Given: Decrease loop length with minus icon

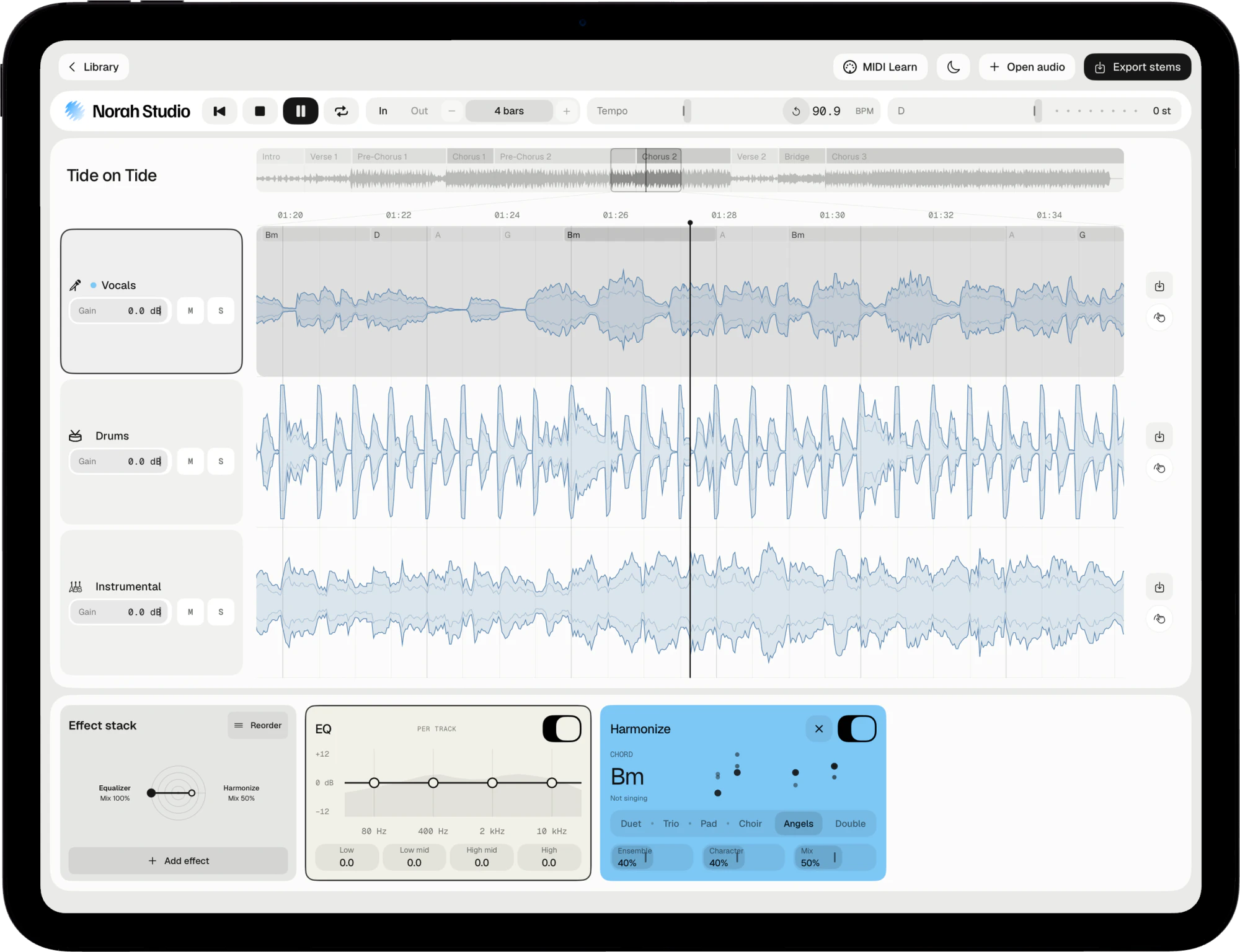Looking at the screenshot, I should pyautogui.click(x=452, y=111).
